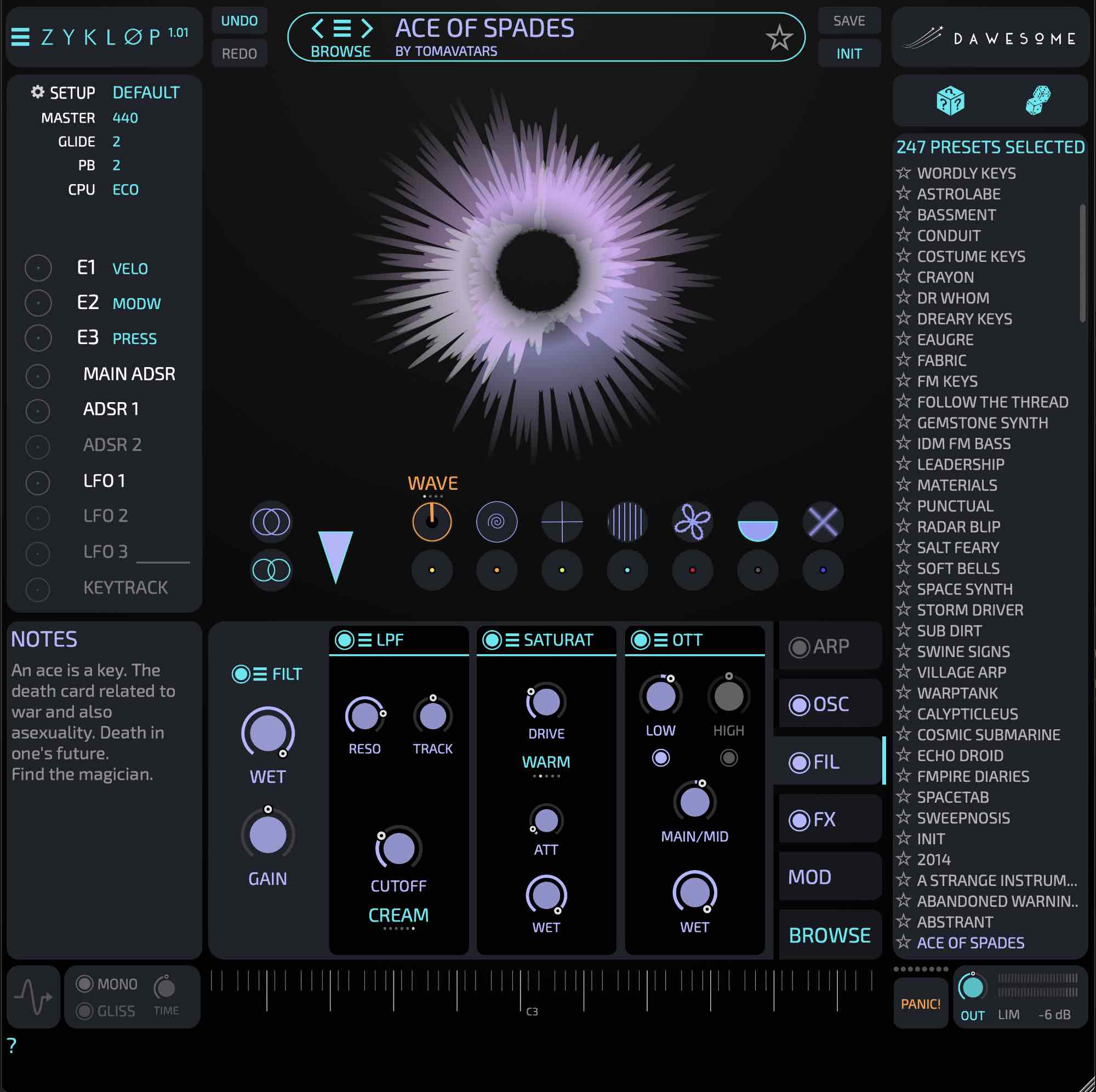Image resolution: width=1096 pixels, height=1092 pixels.
Task: Select the MAIN ADSR modulator
Action: point(129,374)
